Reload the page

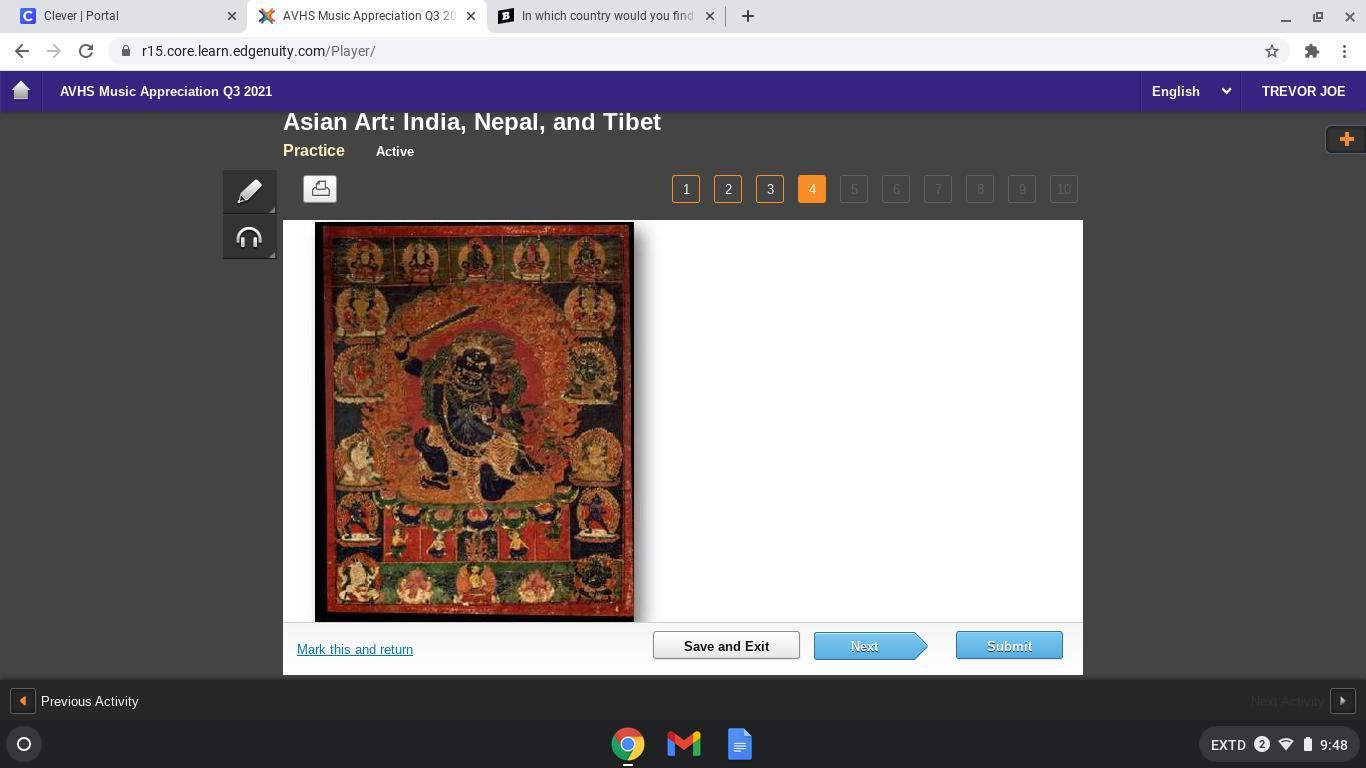click(x=86, y=51)
